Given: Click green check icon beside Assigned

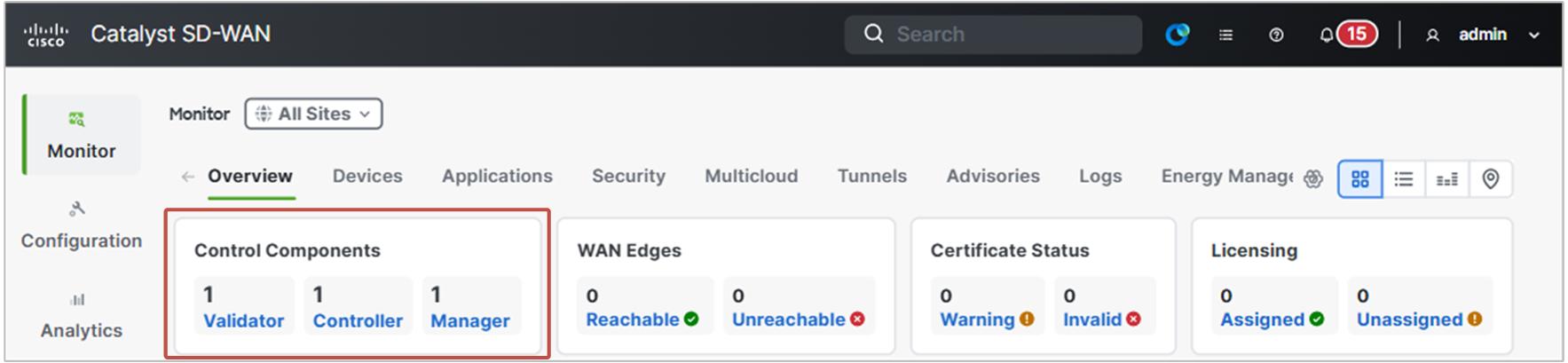Looking at the screenshot, I should pos(1316,320).
